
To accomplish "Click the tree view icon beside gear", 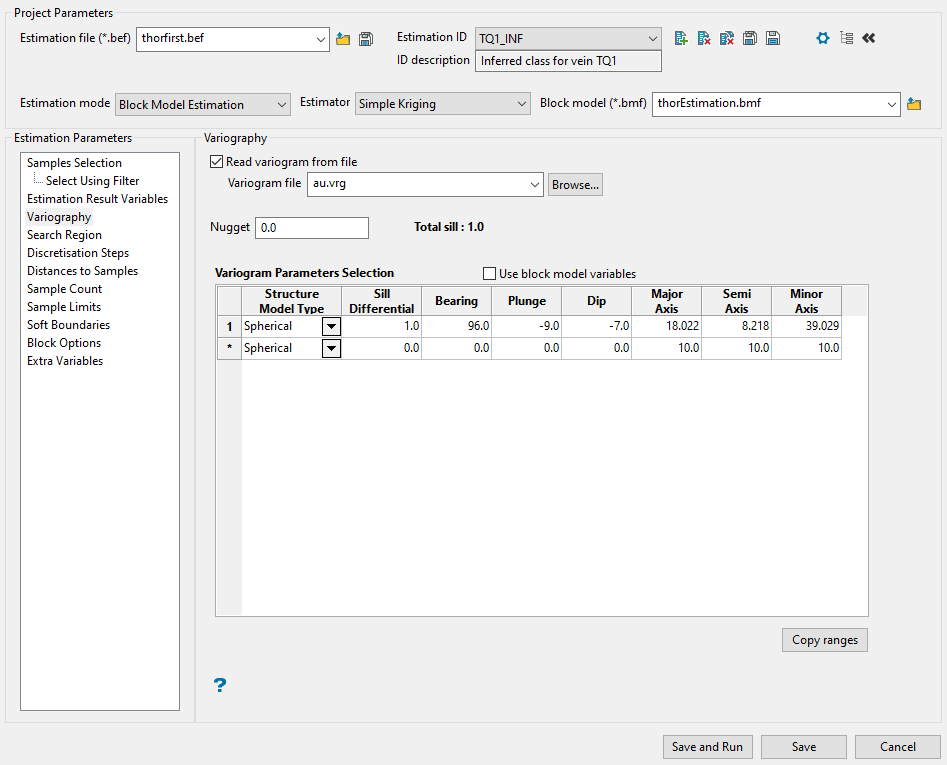I will [x=846, y=38].
